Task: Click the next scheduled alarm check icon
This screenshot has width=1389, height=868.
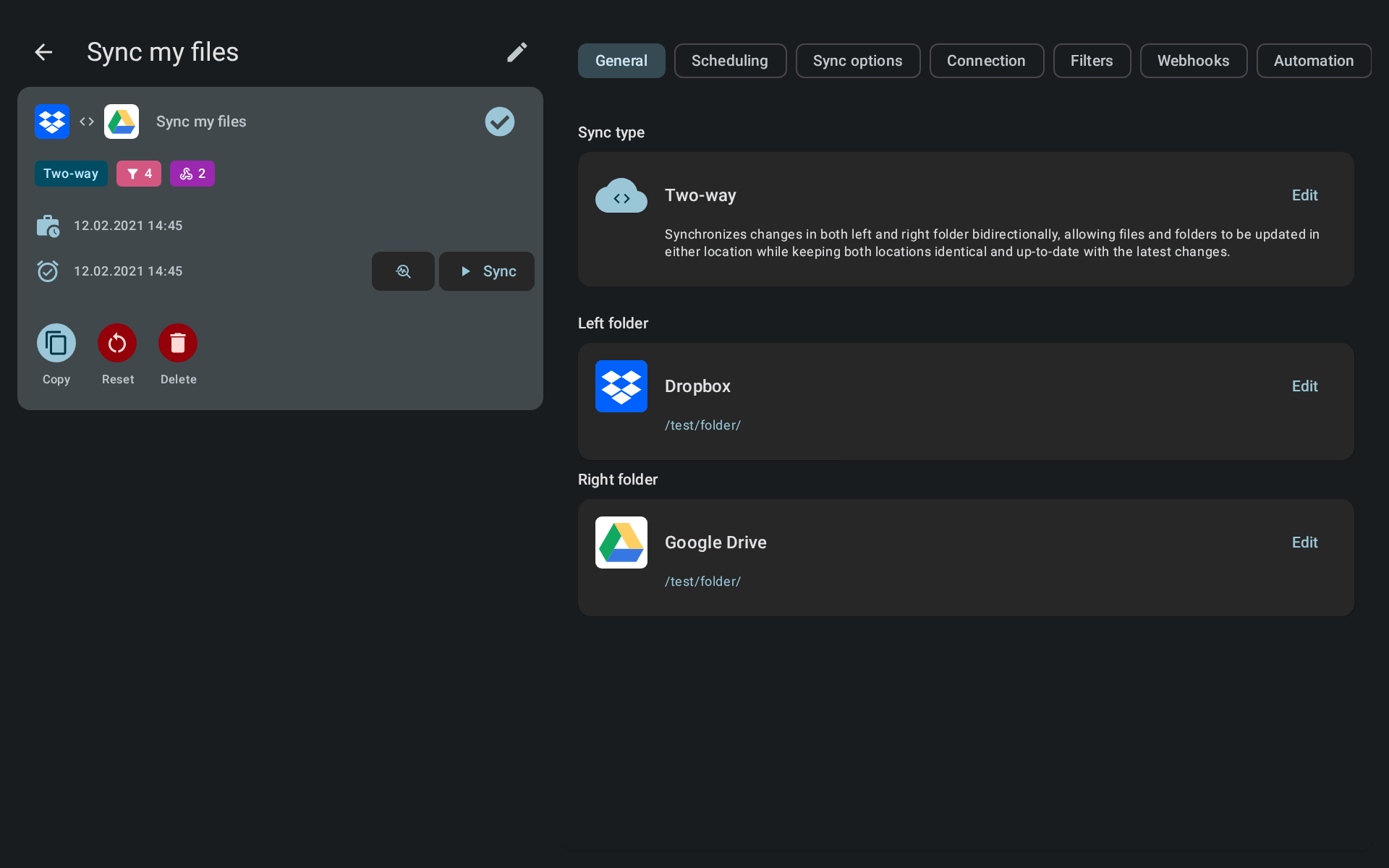Action: (x=48, y=271)
